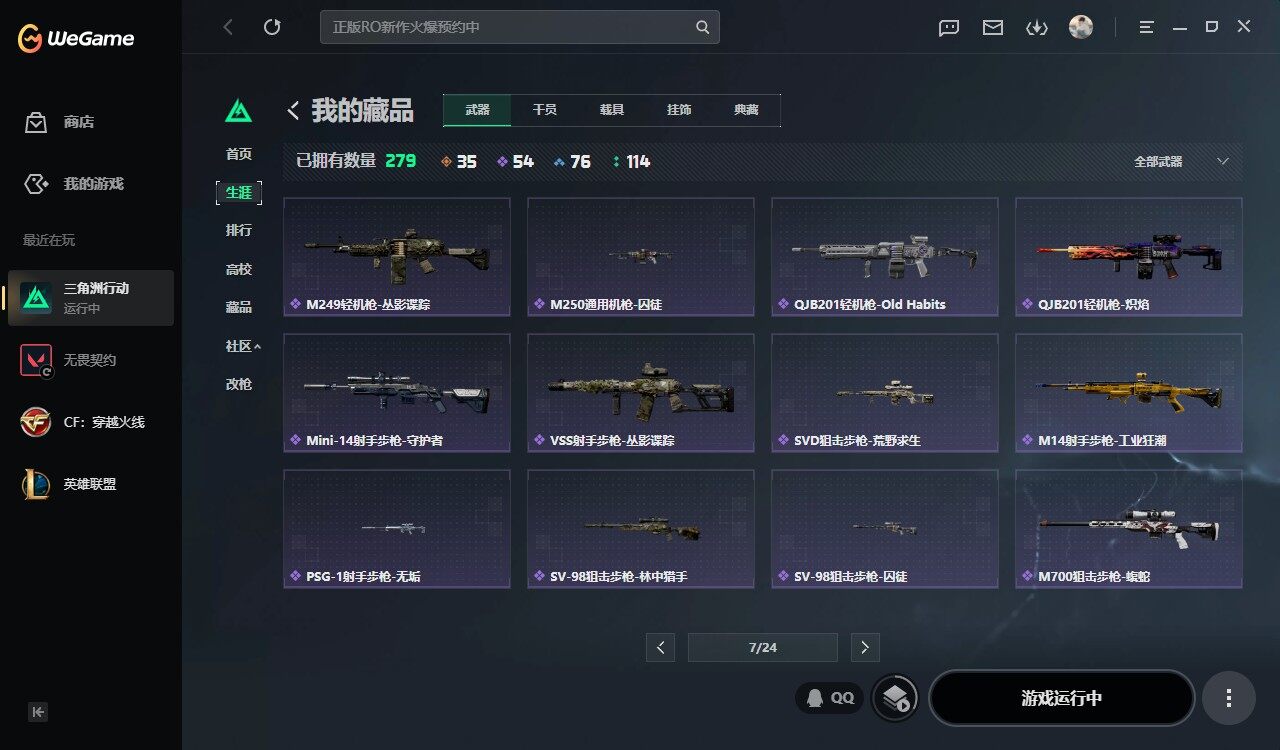
Task: Click the 游戏运行中 button
Action: [x=1062, y=698]
